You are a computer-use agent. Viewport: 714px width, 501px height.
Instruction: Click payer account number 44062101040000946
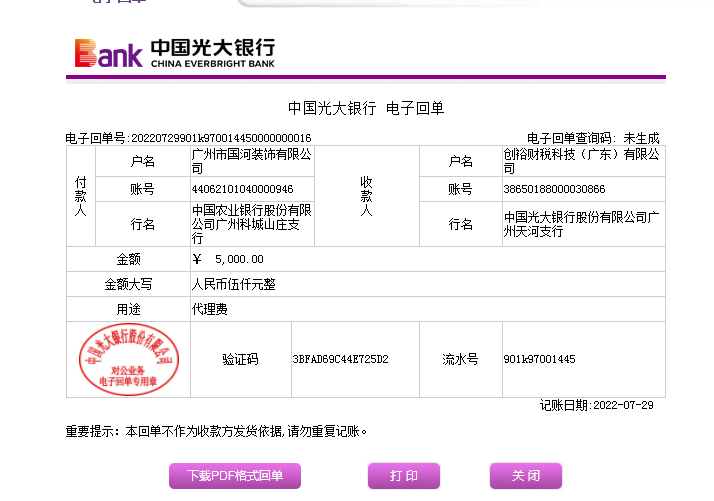(x=243, y=189)
